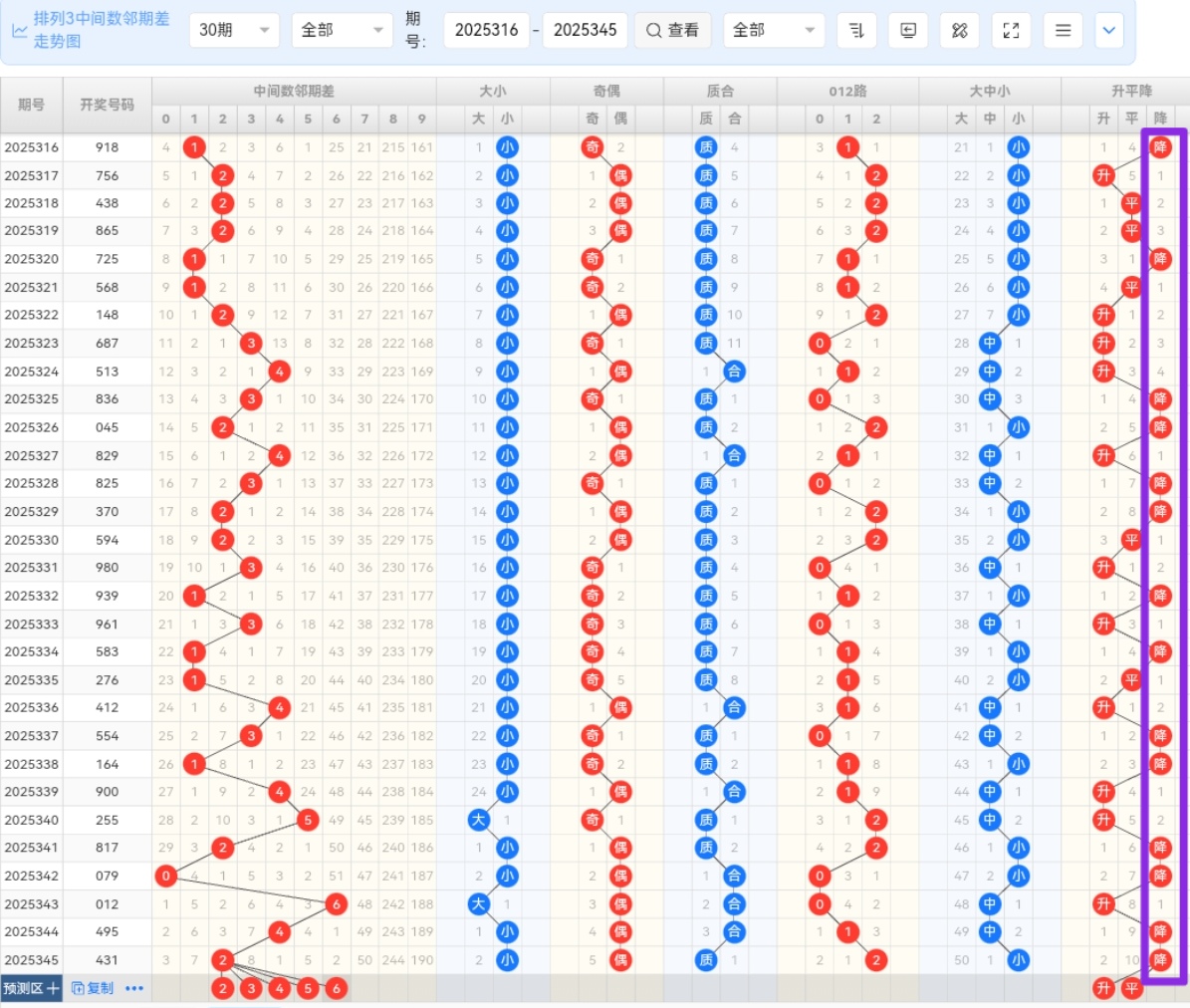
Task: Click the start period field 2025316
Action: (x=487, y=30)
